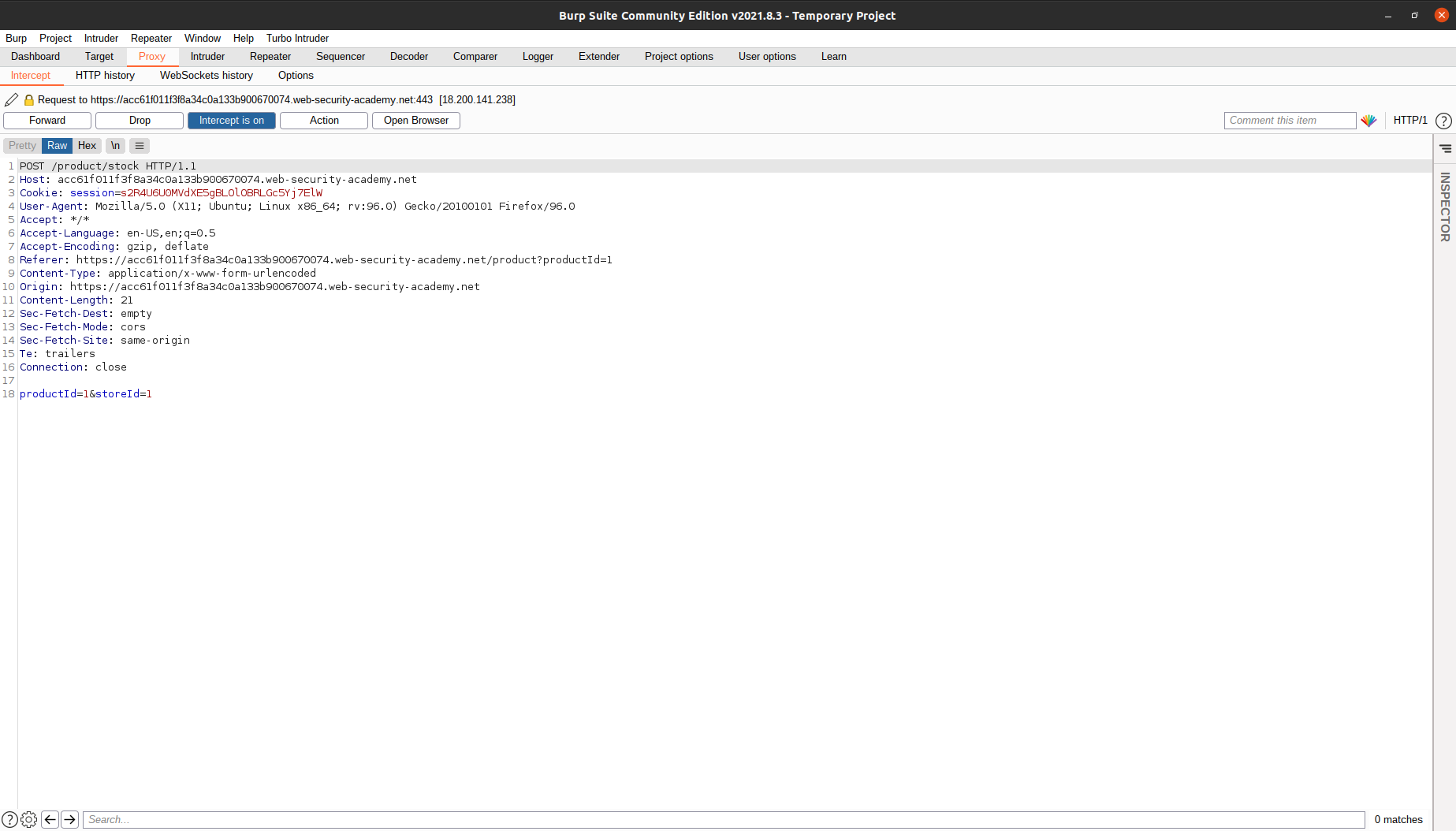
Task: Switch to Logger tab
Action: point(538,57)
